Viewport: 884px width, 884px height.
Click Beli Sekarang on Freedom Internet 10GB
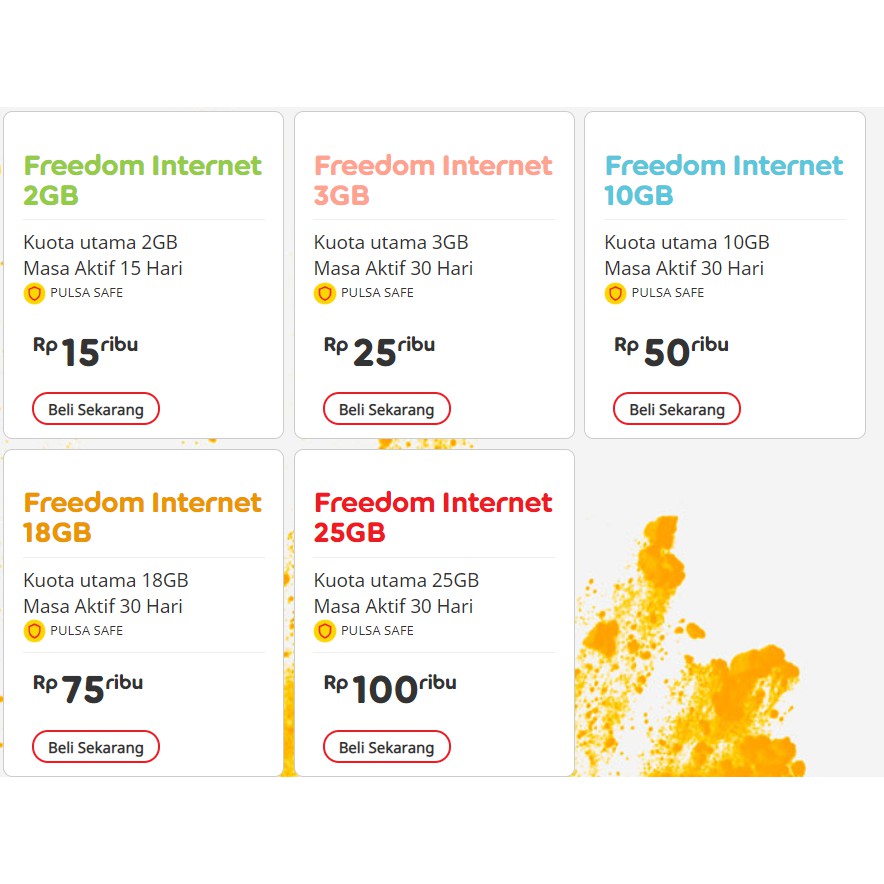[x=676, y=408]
